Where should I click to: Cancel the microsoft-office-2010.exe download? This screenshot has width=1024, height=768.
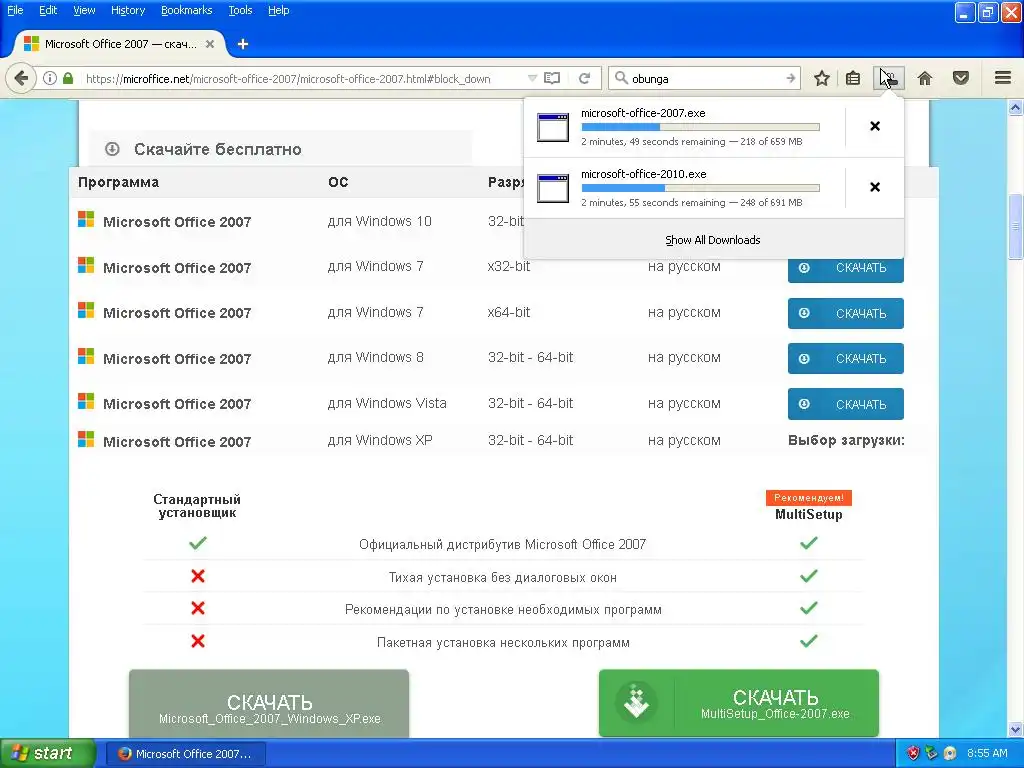pyautogui.click(x=875, y=187)
